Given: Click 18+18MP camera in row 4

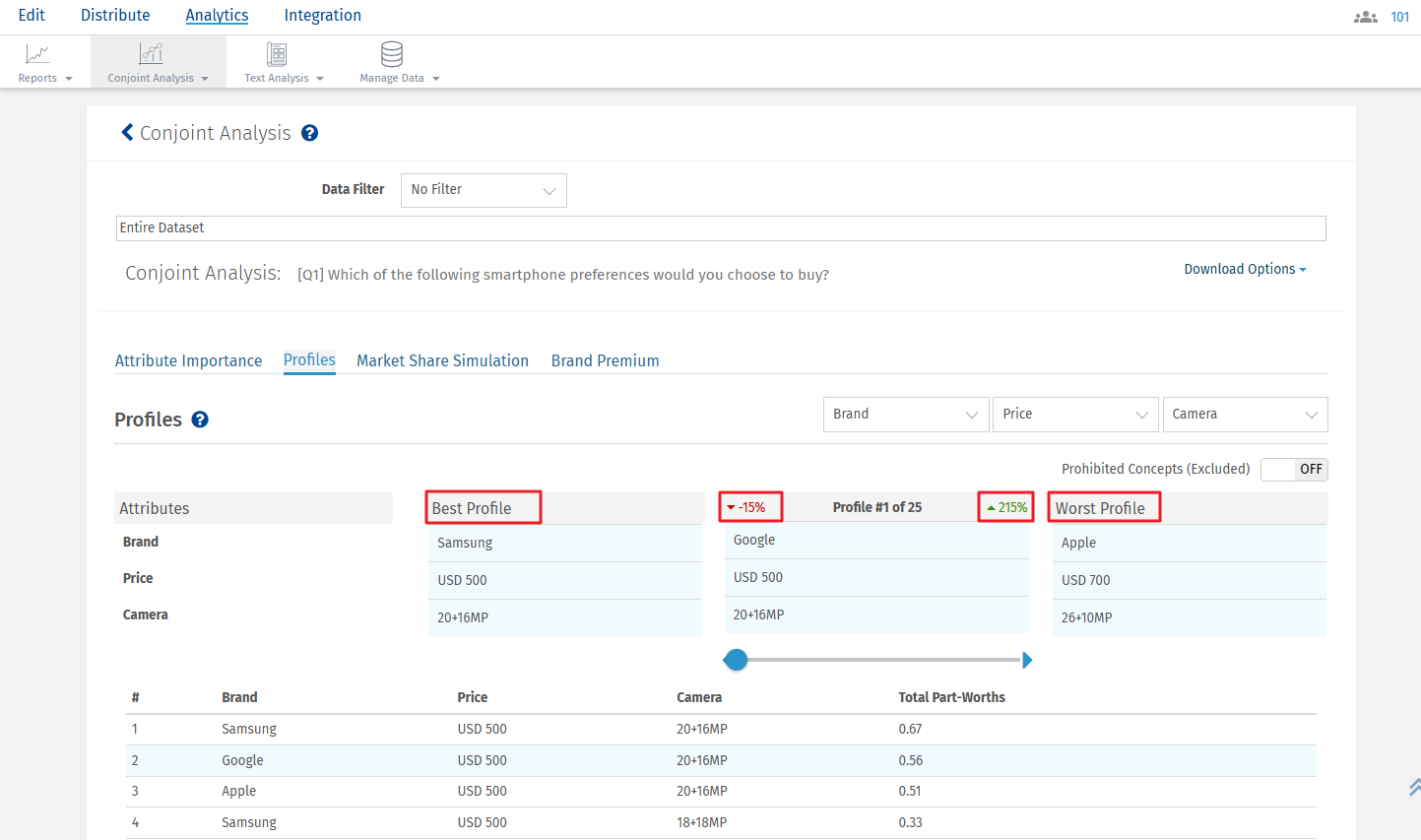Looking at the screenshot, I should (x=701, y=822).
